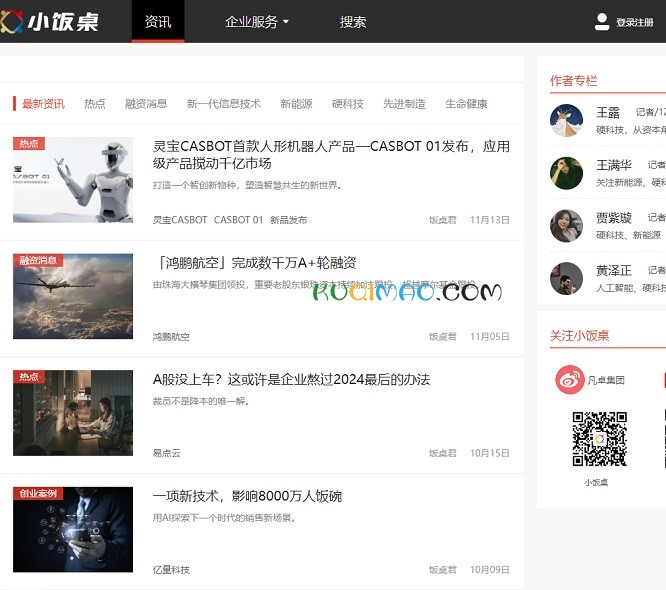Click 饭桌君 author on 11月05日 article

point(443,336)
